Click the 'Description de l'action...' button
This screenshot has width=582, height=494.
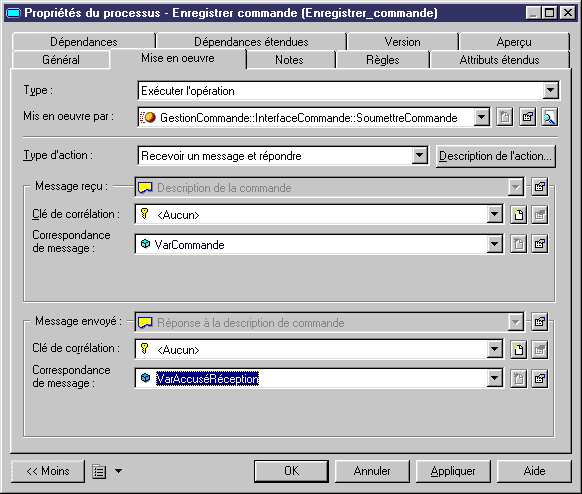point(496,156)
